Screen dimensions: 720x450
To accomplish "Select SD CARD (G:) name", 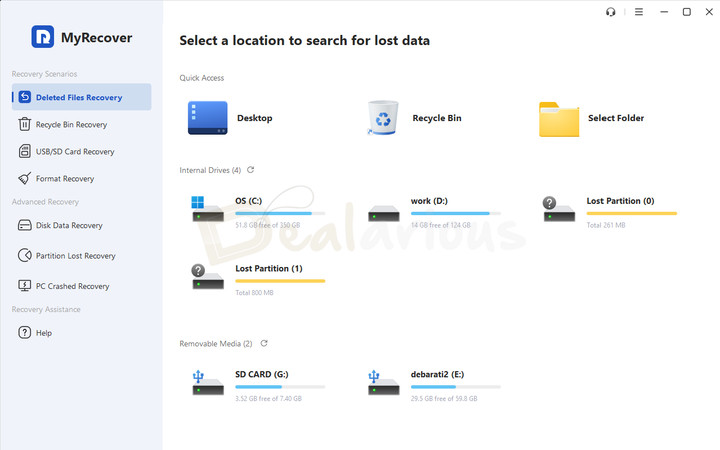I will pyautogui.click(x=262, y=374).
